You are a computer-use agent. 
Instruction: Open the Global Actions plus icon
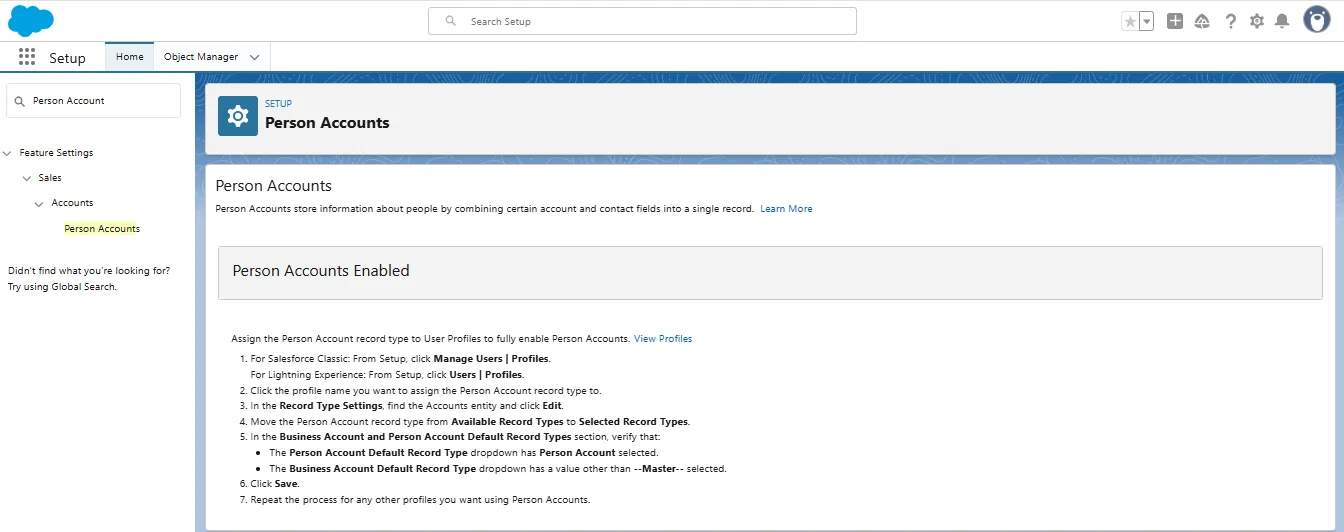(x=1175, y=21)
